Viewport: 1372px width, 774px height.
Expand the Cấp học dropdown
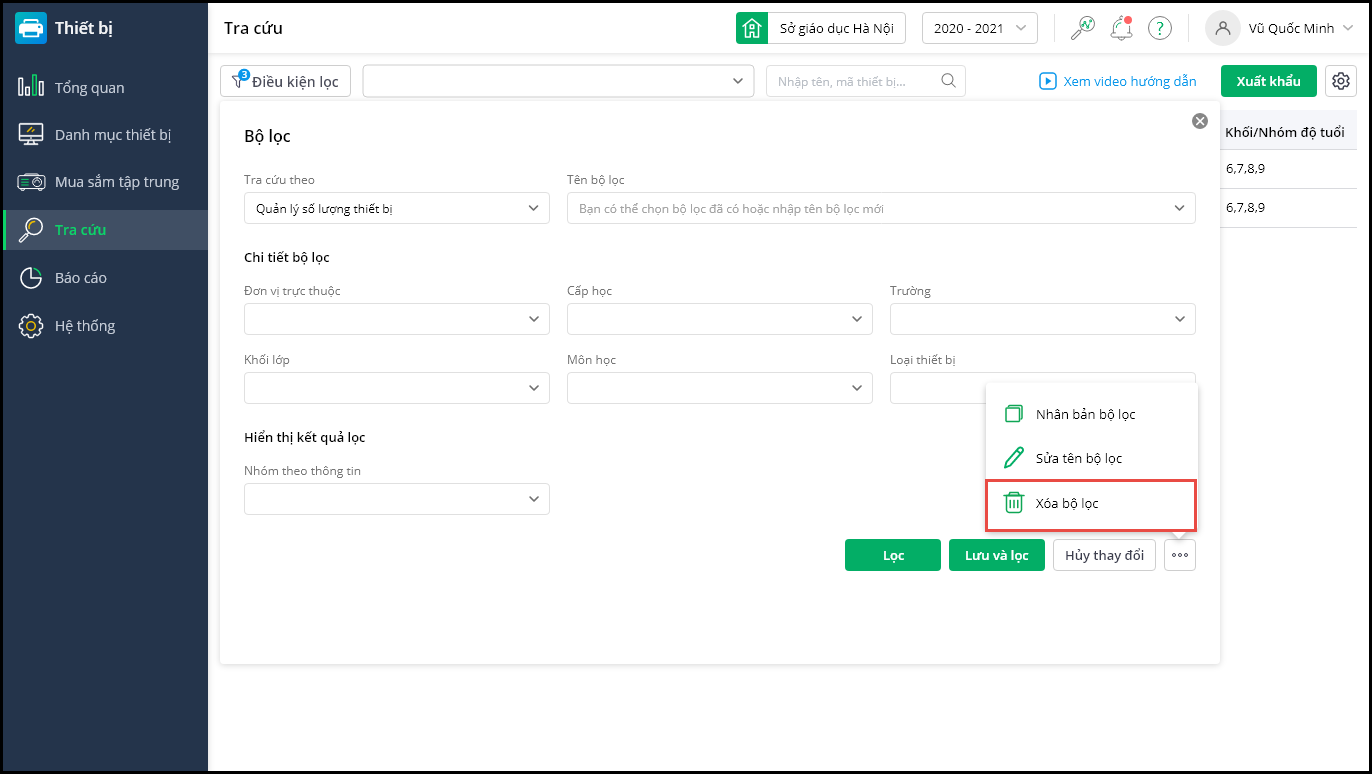click(719, 319)
